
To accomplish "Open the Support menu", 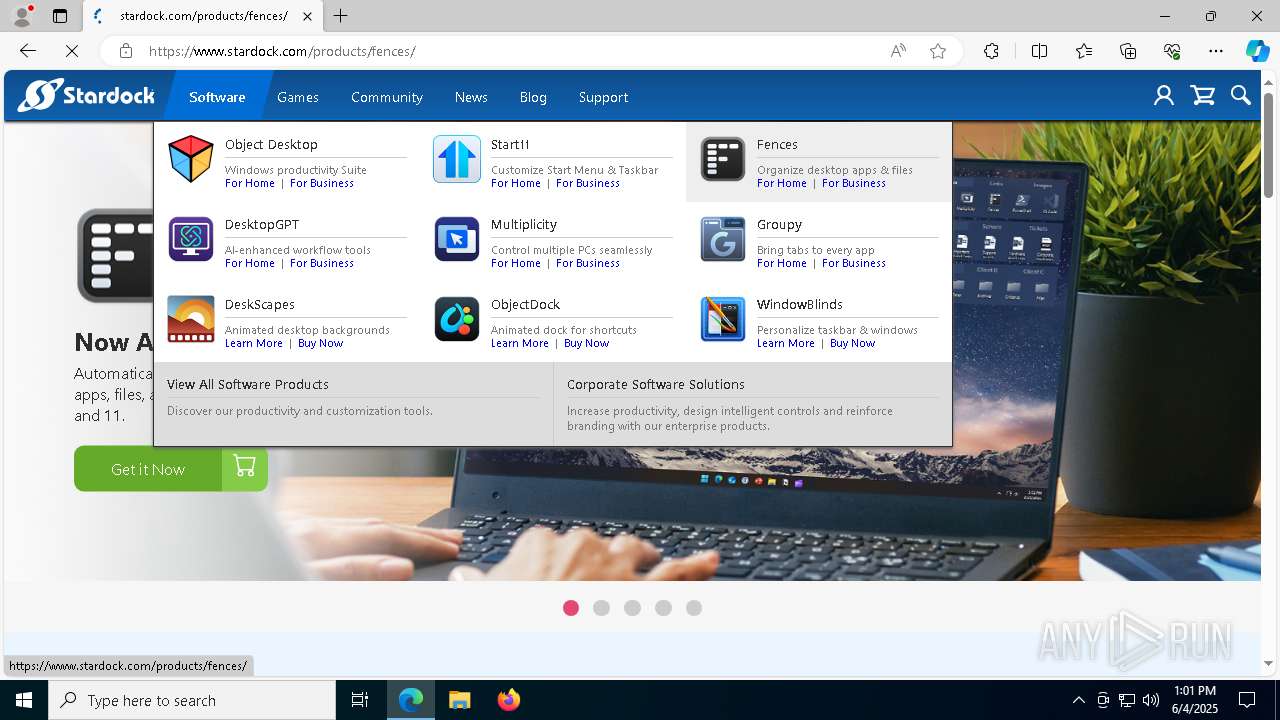I will pos(603,97).
